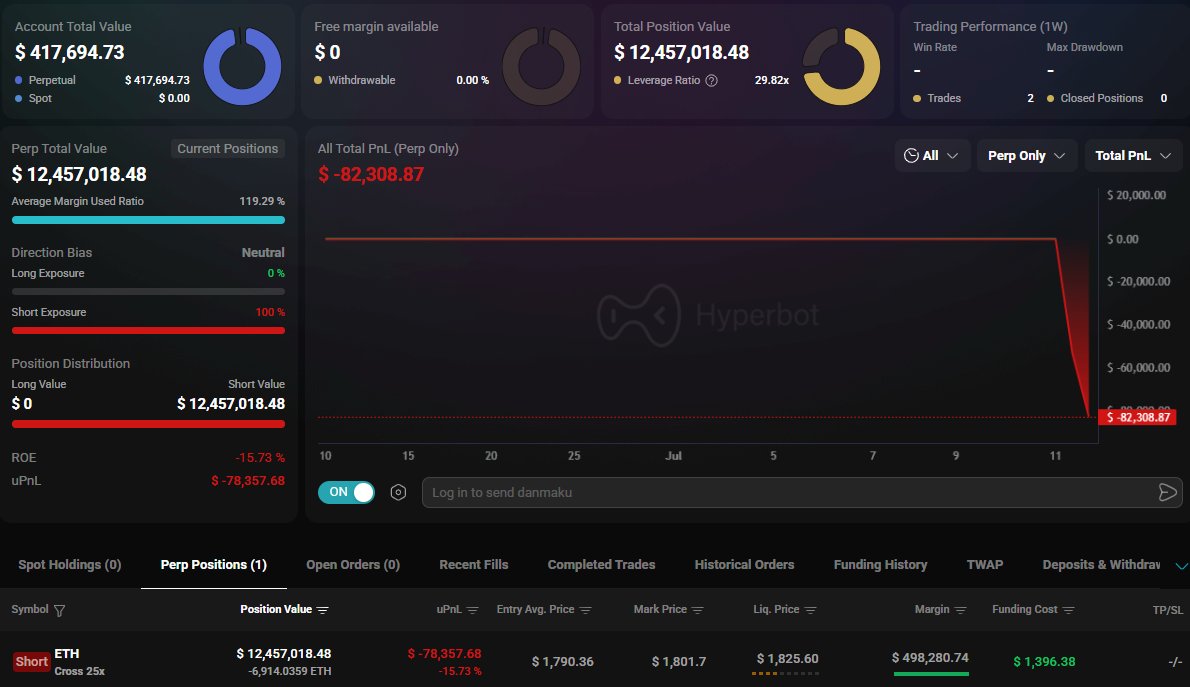Open the Deposits & Withdraw tab

(1101, 565)
